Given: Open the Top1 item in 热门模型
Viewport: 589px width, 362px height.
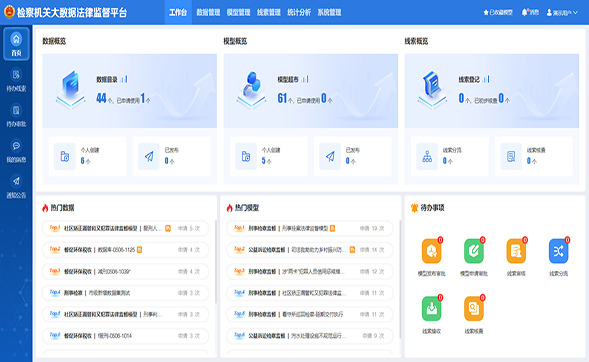Looking at the screenshot, I should point(310,228).
